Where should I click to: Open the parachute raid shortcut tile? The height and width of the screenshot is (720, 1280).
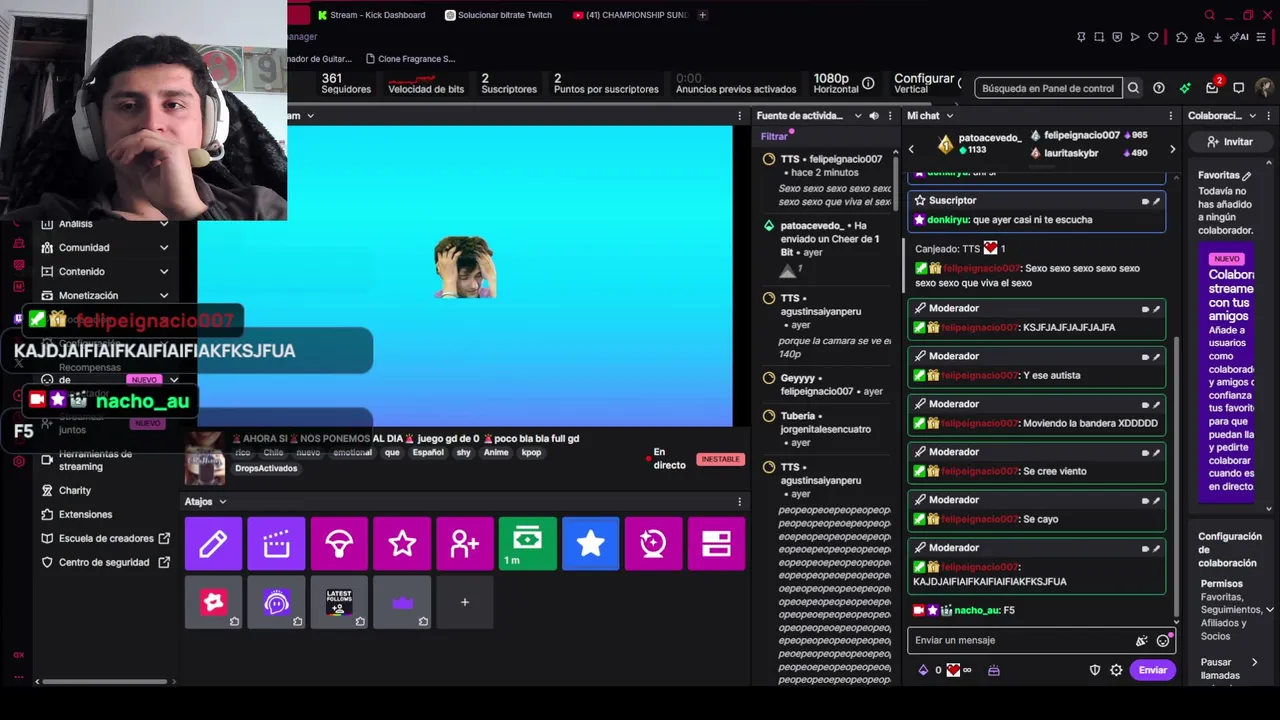click(339, 543)
